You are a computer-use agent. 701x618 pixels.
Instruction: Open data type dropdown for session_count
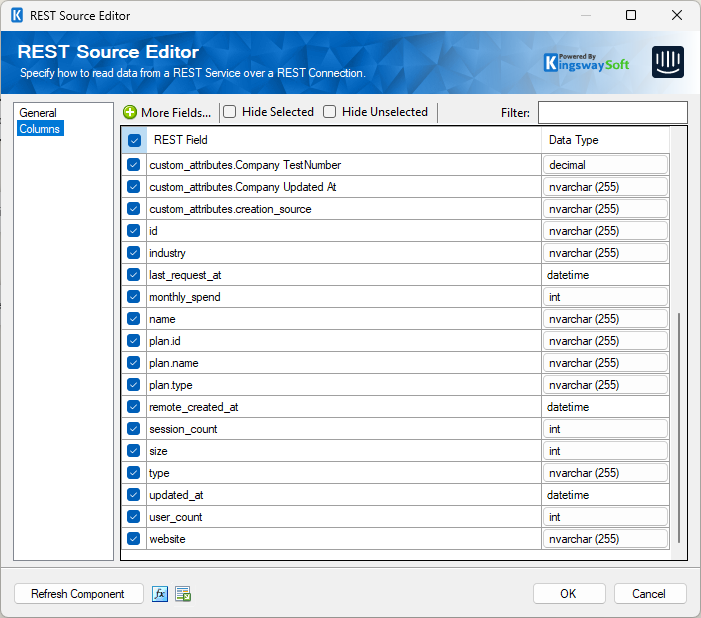[x=607, y=429]
